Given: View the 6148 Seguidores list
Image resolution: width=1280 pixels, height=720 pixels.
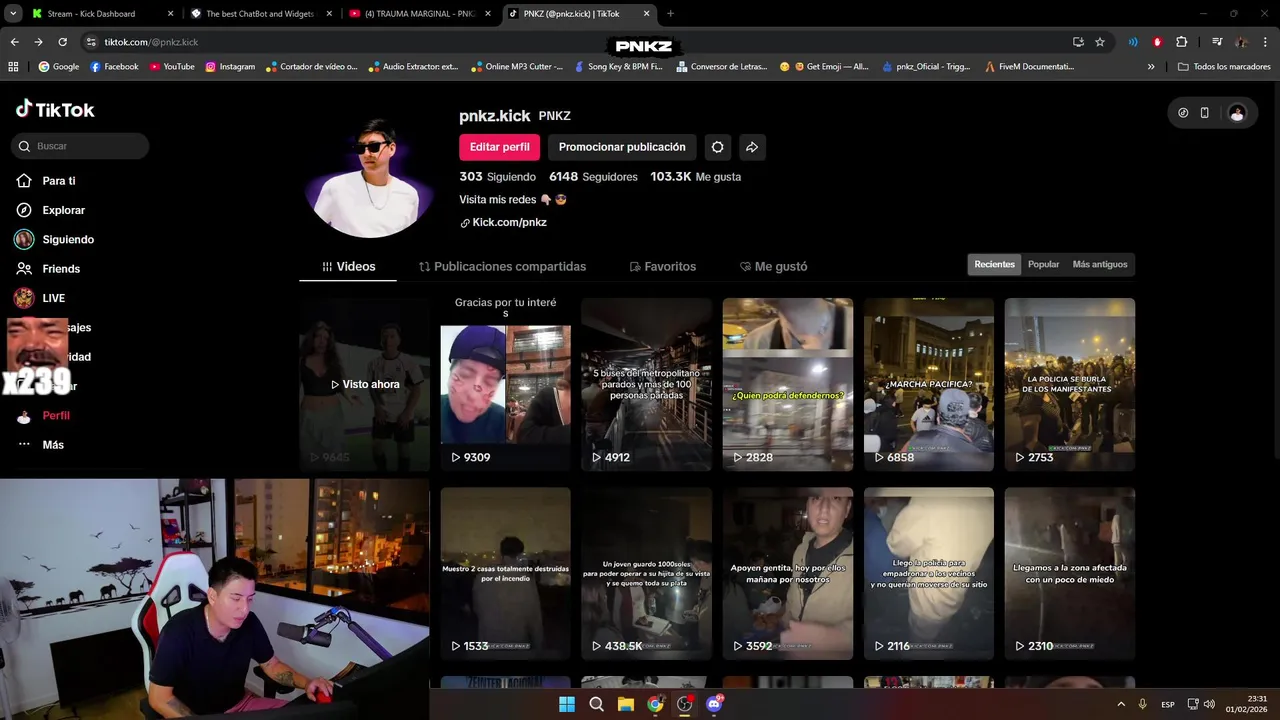Looking at the screenshot, I should click(593, 177).
